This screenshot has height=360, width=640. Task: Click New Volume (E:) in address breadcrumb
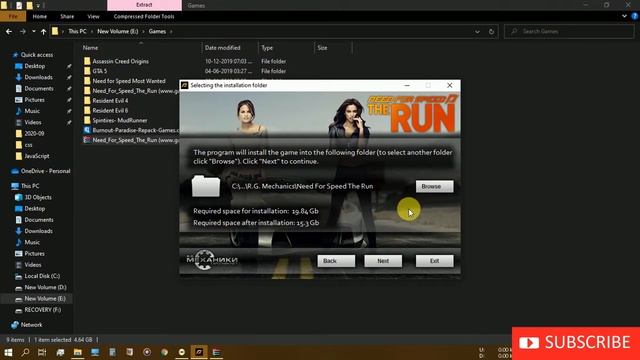118,31
